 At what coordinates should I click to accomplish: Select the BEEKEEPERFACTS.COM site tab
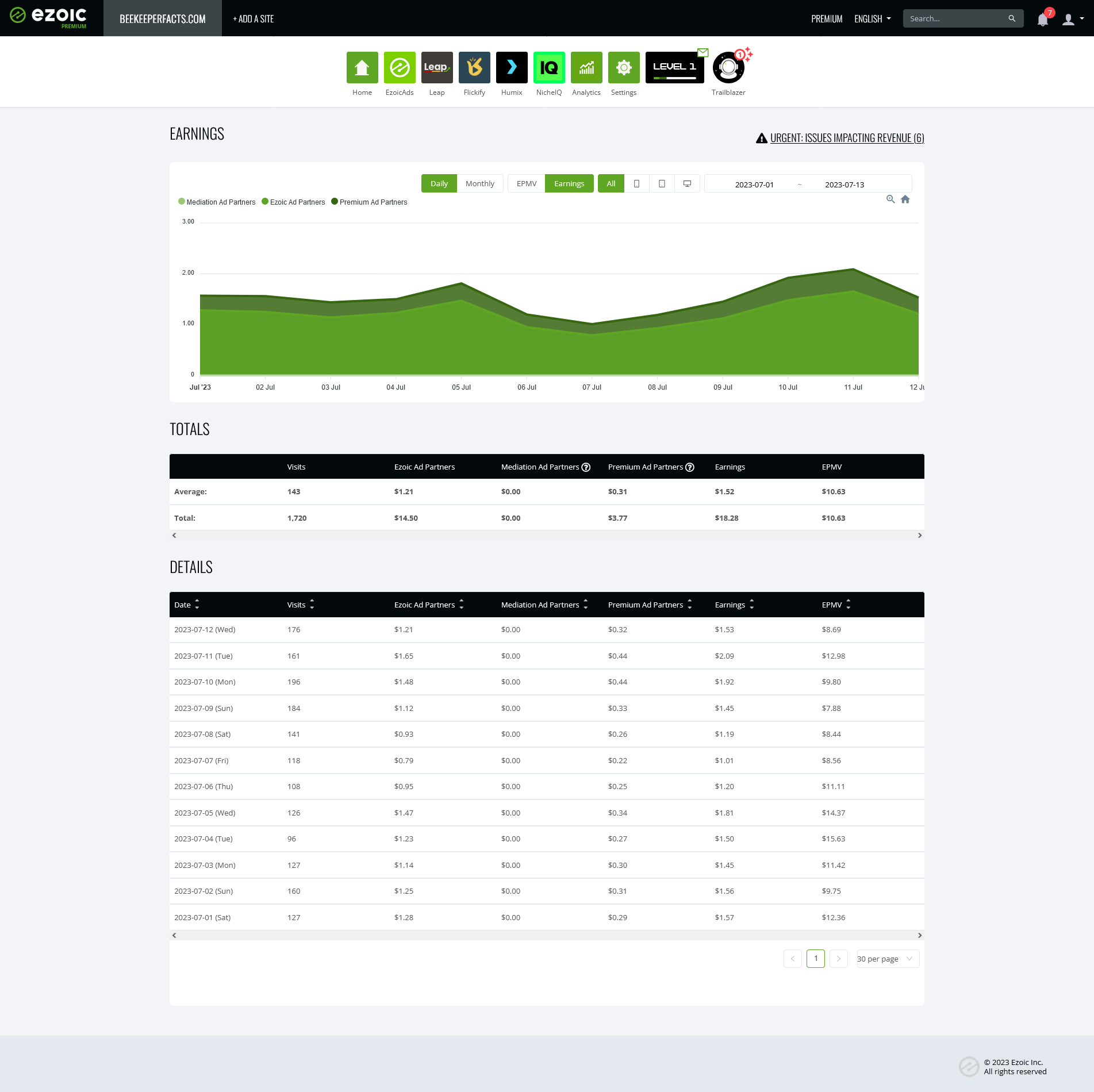click(163, 18)
